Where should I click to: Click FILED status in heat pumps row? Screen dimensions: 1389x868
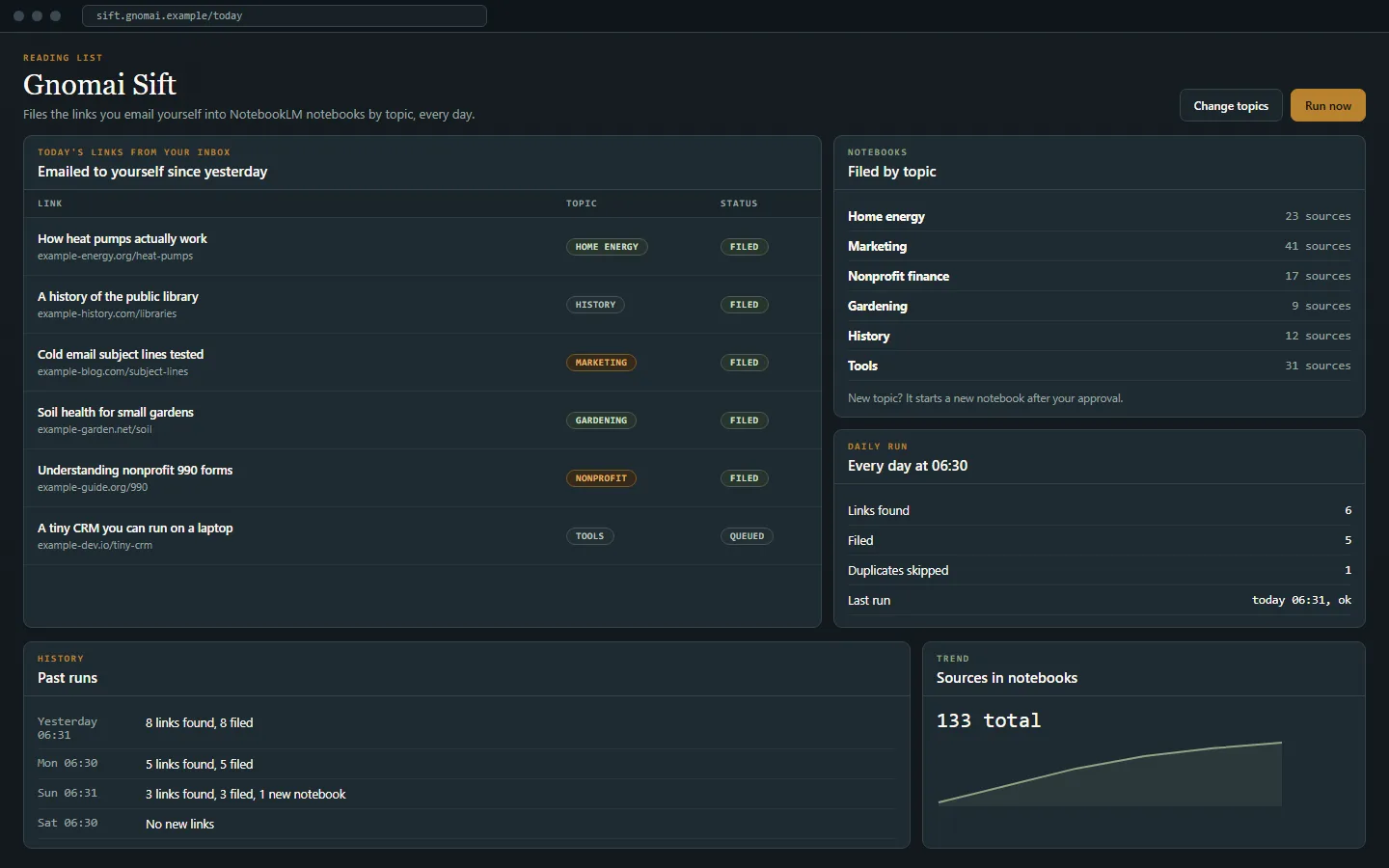click(x=744, y=247)
